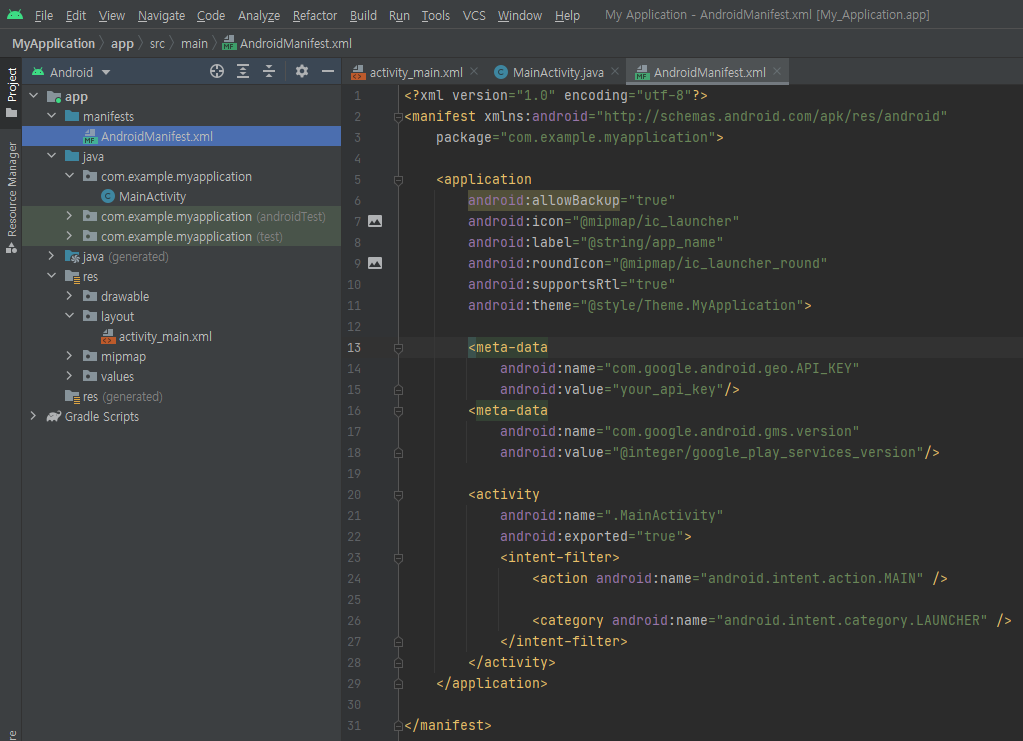
Task: Click the Collapse All icon in Project panel
Action: (x=269, y=71)
